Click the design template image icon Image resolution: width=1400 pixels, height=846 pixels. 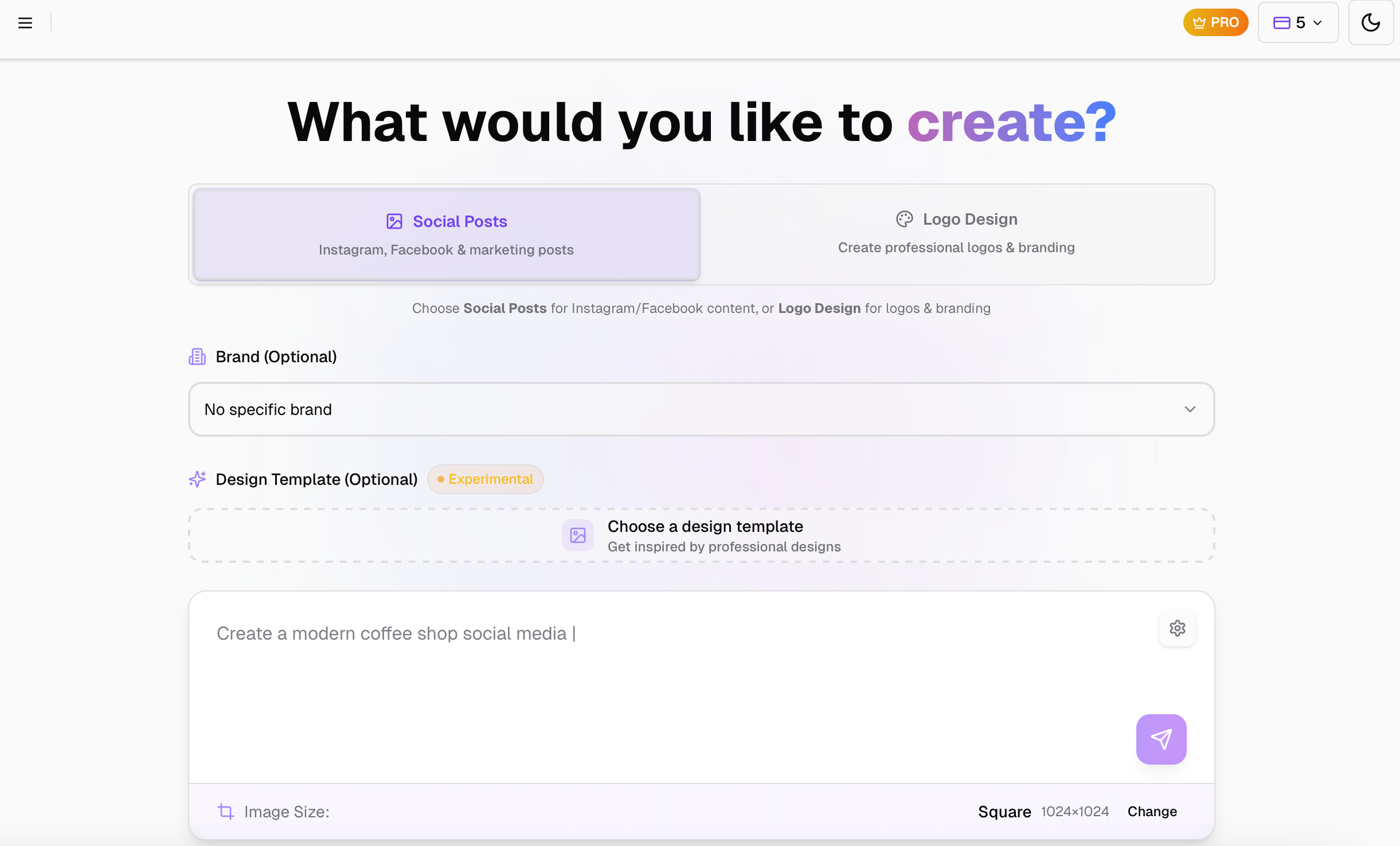coord(577,535)
